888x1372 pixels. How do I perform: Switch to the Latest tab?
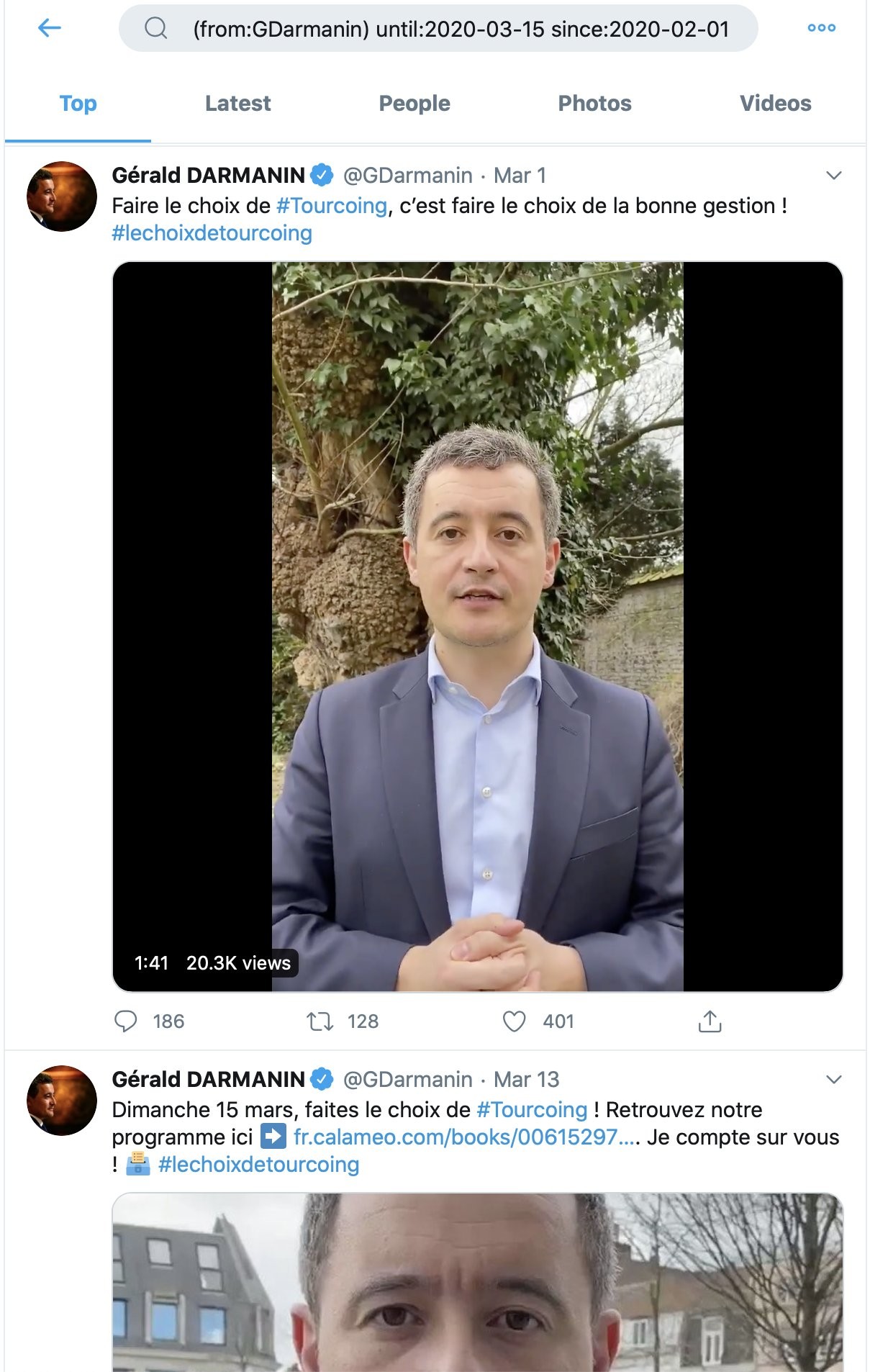point(238,104)
